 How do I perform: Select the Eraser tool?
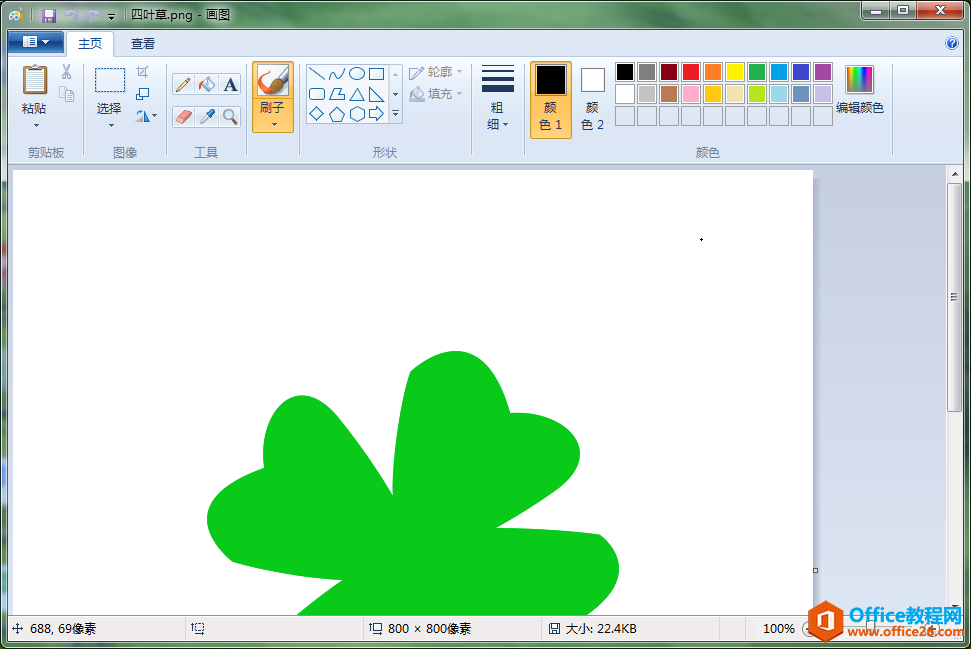click(183, 116)
